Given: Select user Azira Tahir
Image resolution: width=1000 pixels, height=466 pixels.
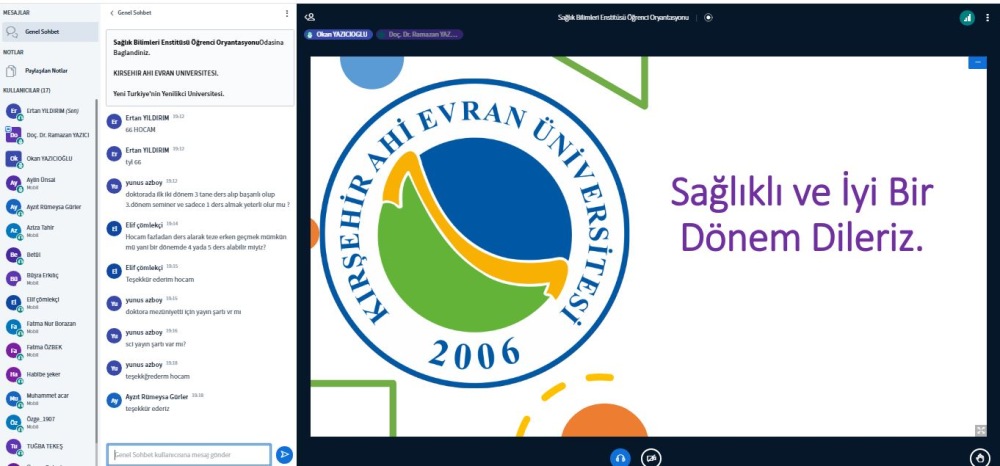Looking at the screenshot, I should pos(50,231).
